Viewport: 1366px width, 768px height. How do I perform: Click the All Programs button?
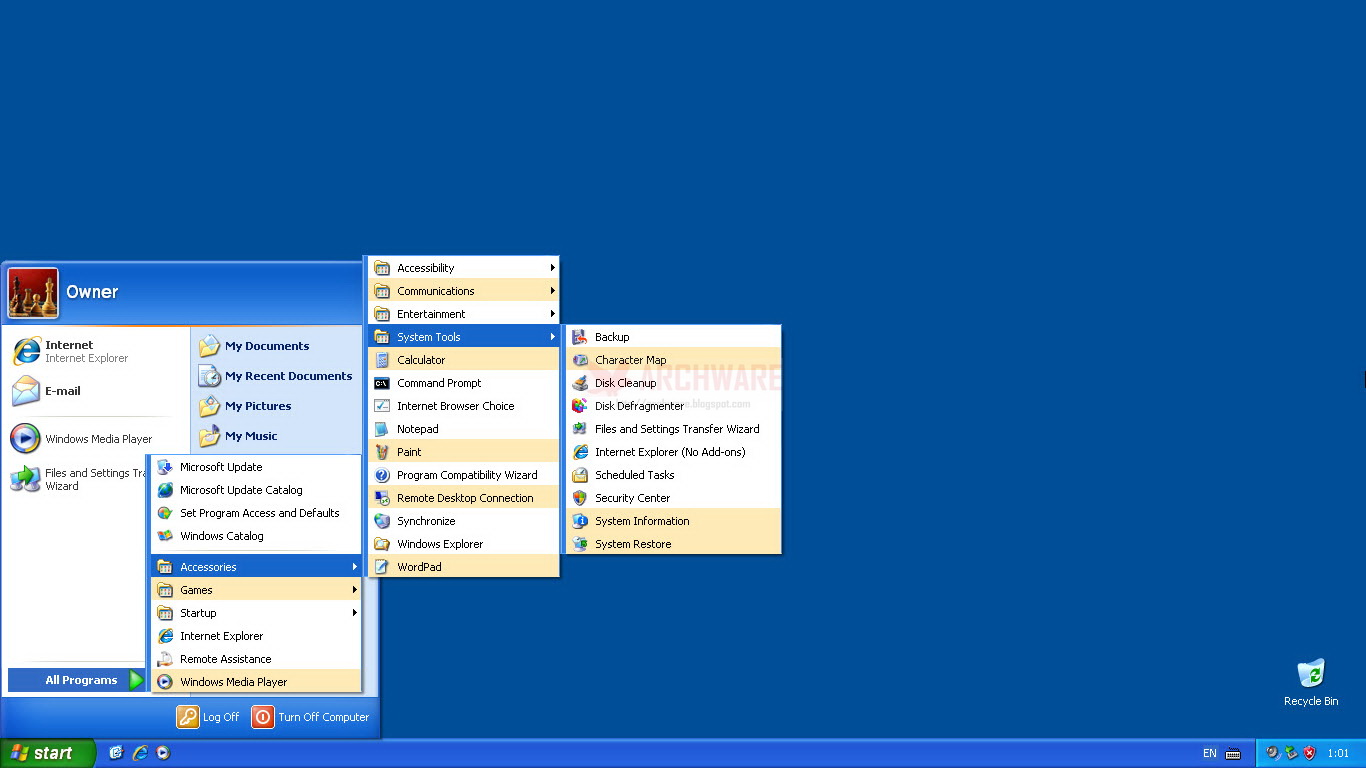point(77,680)
